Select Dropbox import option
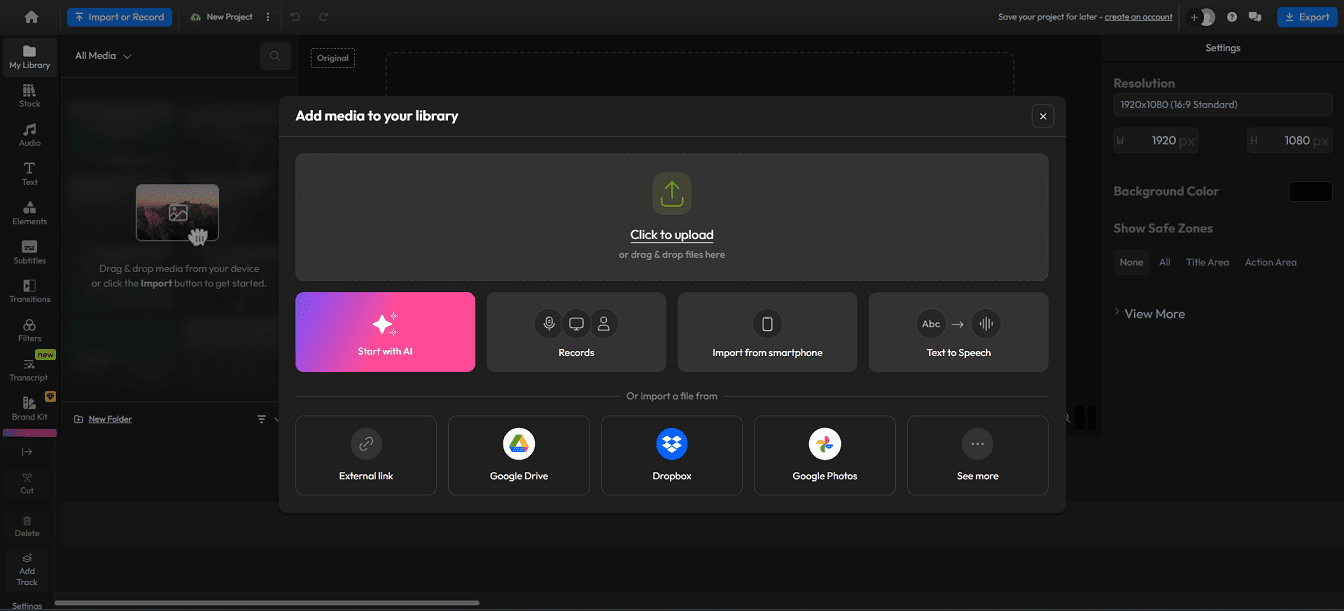The image size is (1344, 611). [x=672, y=455]
